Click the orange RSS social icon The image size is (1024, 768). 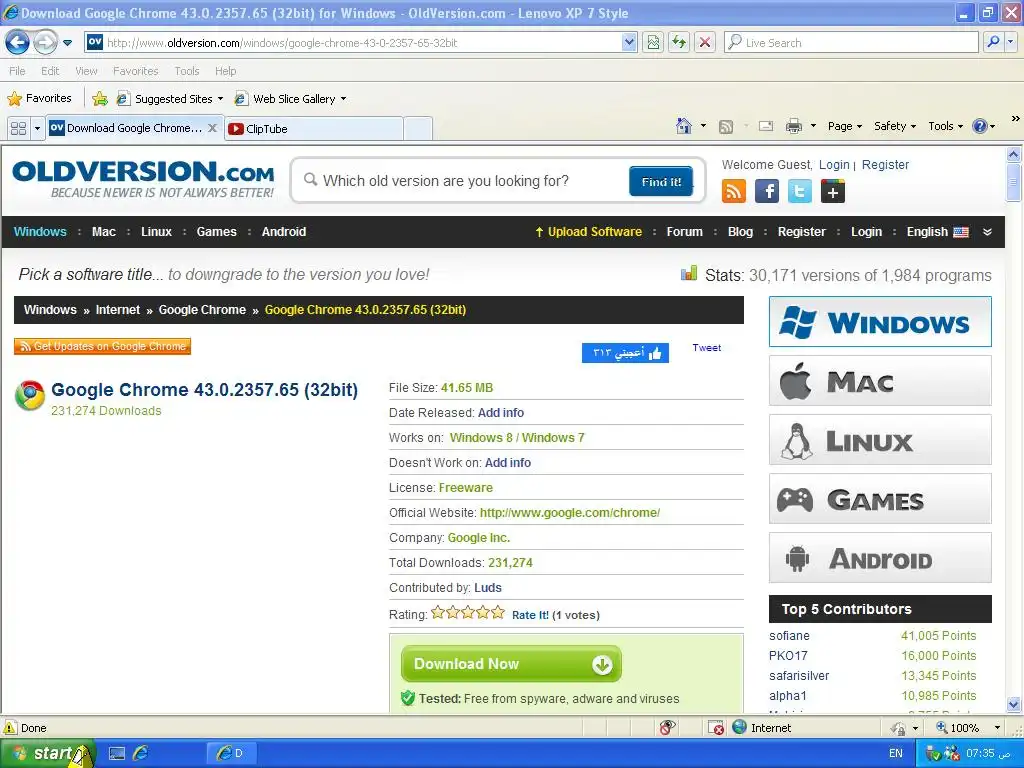734,191
